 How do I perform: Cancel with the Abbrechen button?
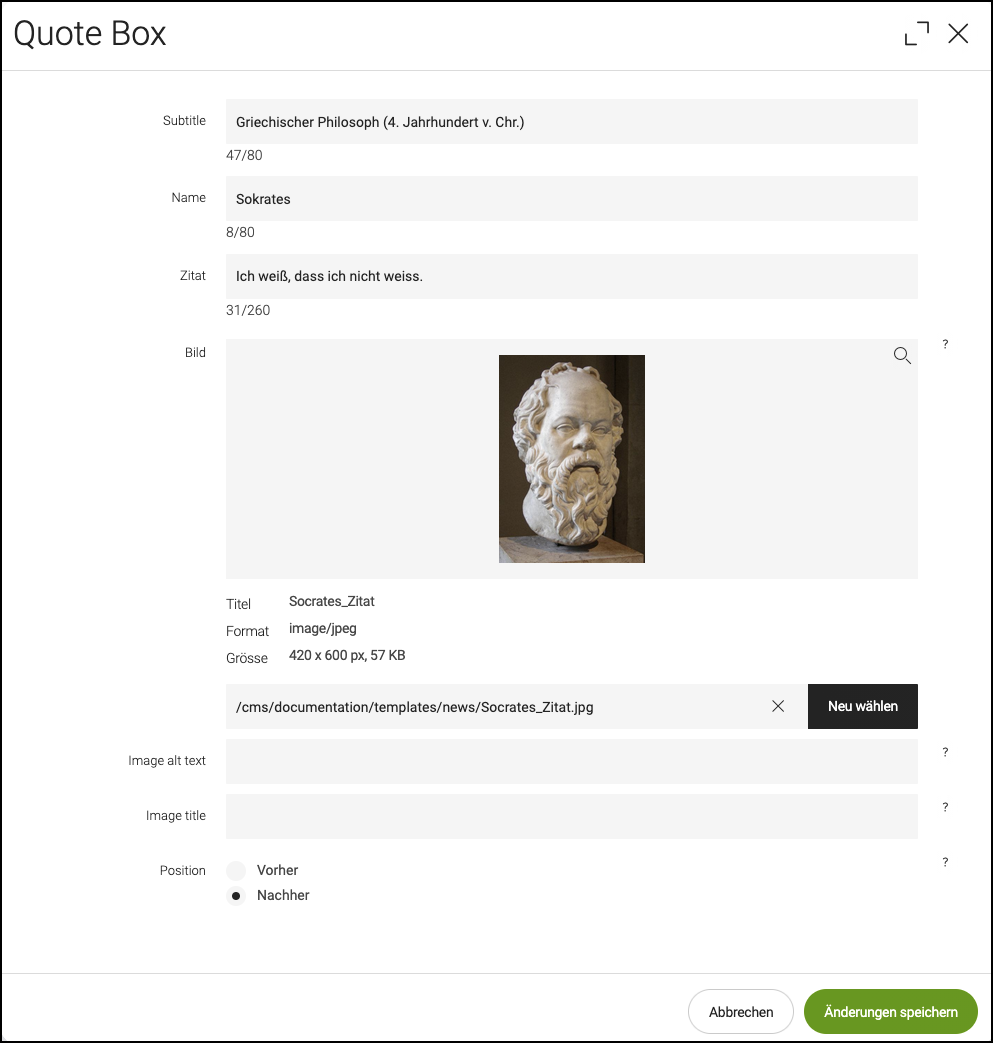(x=741, y=1012)
